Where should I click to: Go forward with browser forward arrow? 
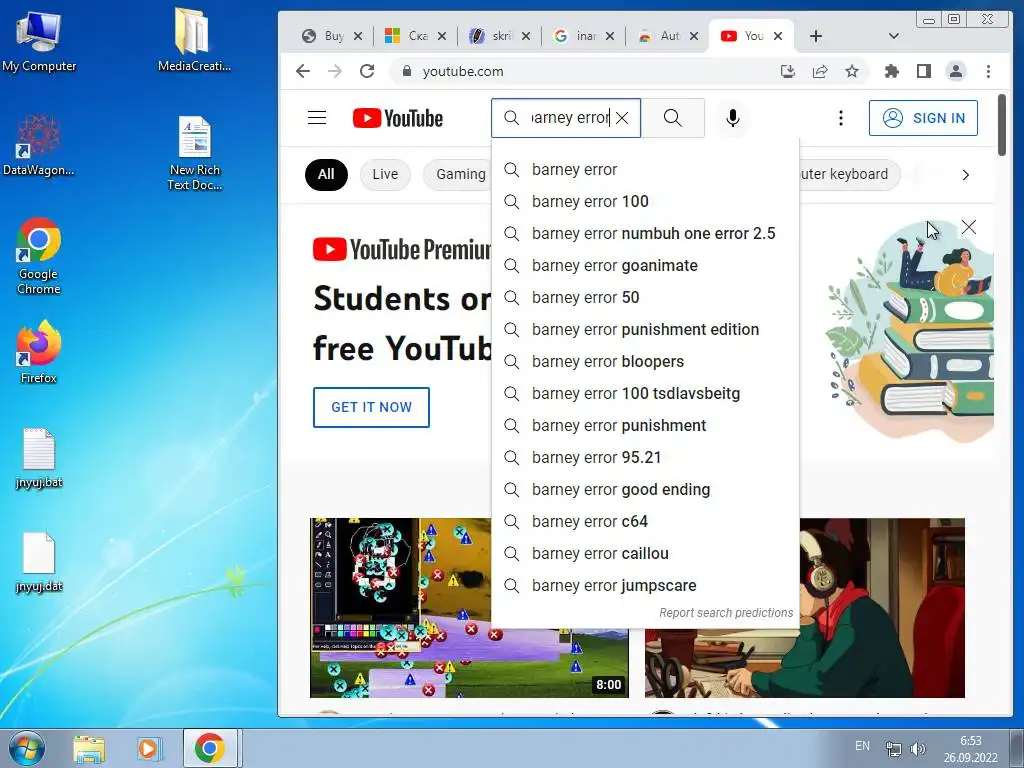pos(334,71)
